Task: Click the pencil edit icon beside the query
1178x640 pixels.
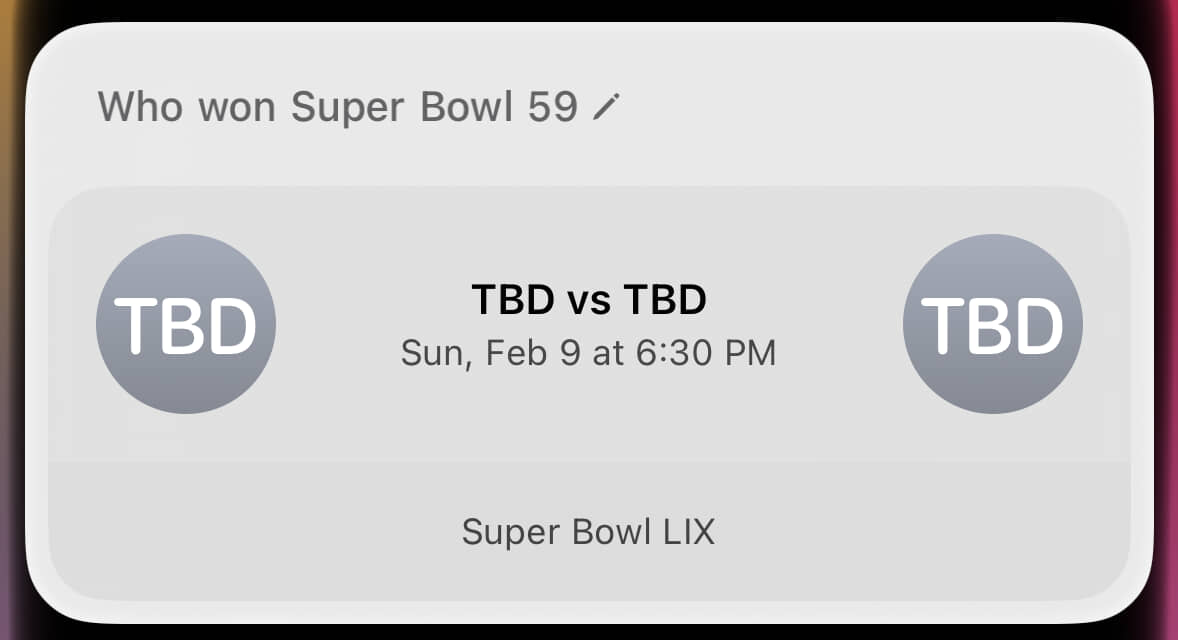Action: click(606, 106)
